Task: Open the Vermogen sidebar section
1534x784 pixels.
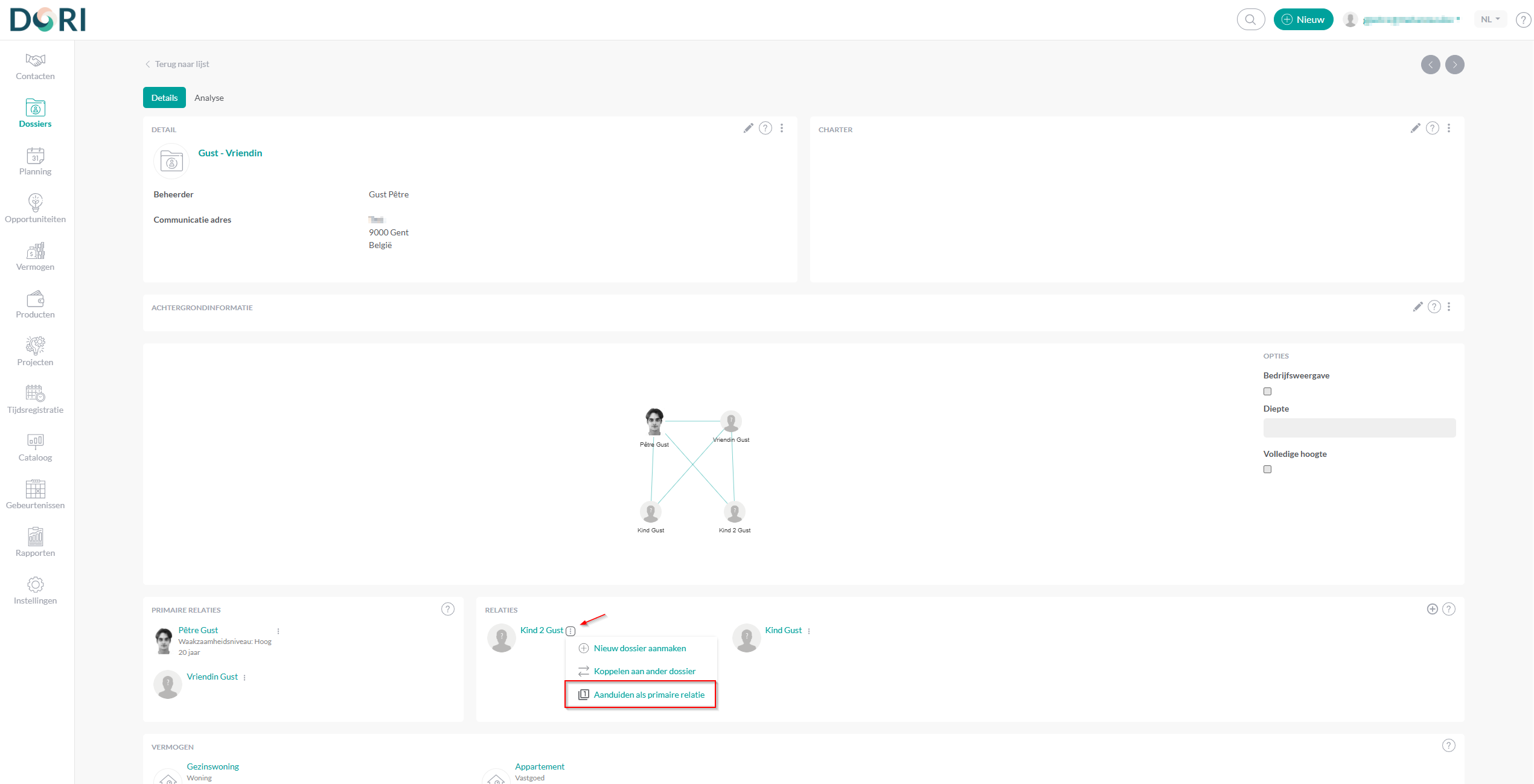Action: tap(35, 257)
